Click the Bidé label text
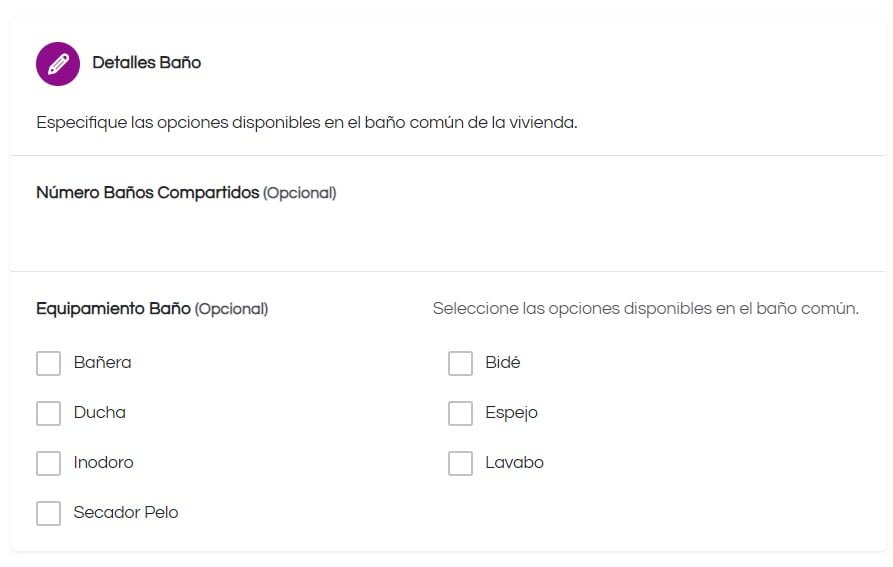This screenshot has height=567, width=893. click(503, 363)
